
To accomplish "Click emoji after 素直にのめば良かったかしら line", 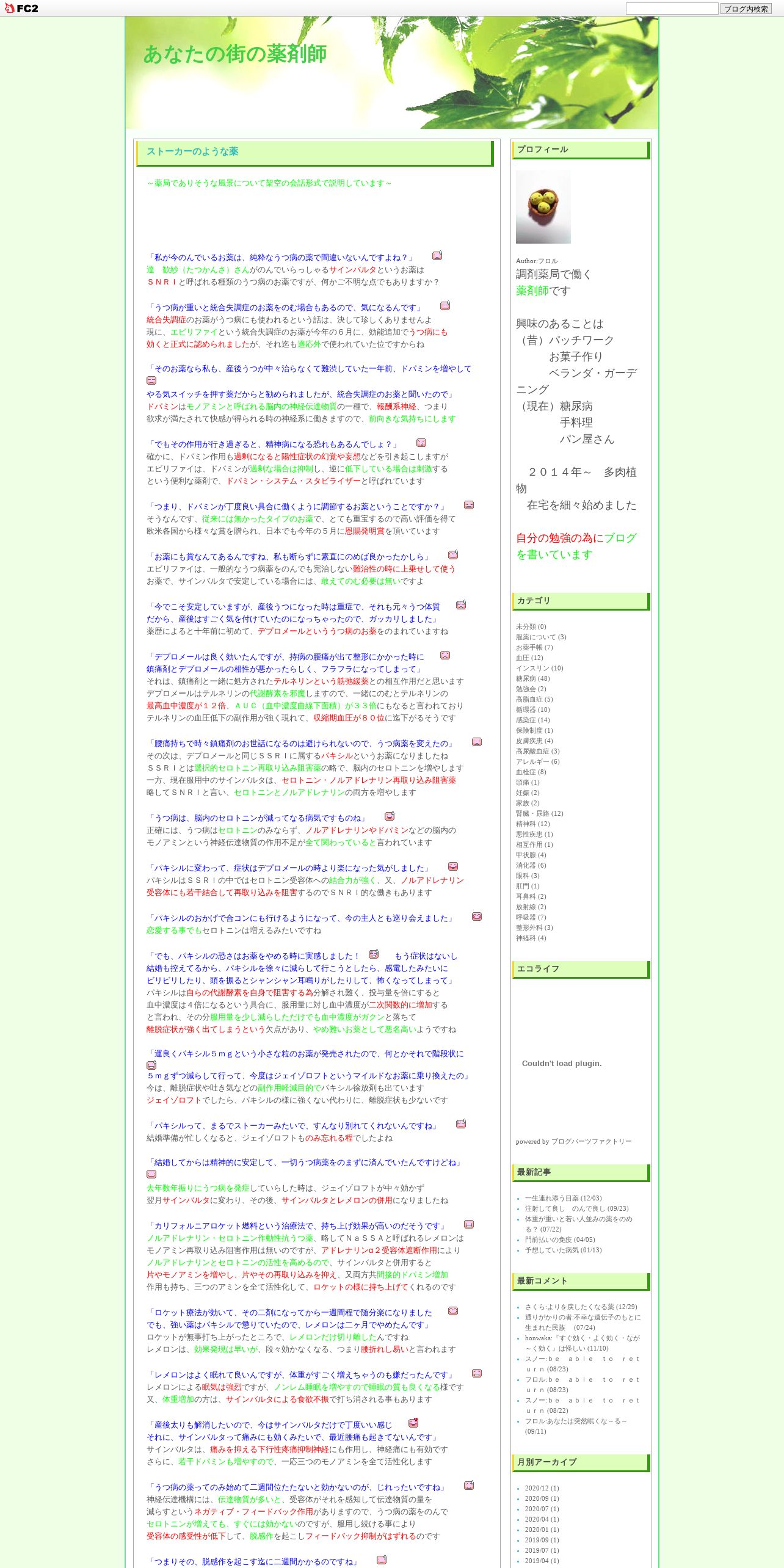I will 453,555.
